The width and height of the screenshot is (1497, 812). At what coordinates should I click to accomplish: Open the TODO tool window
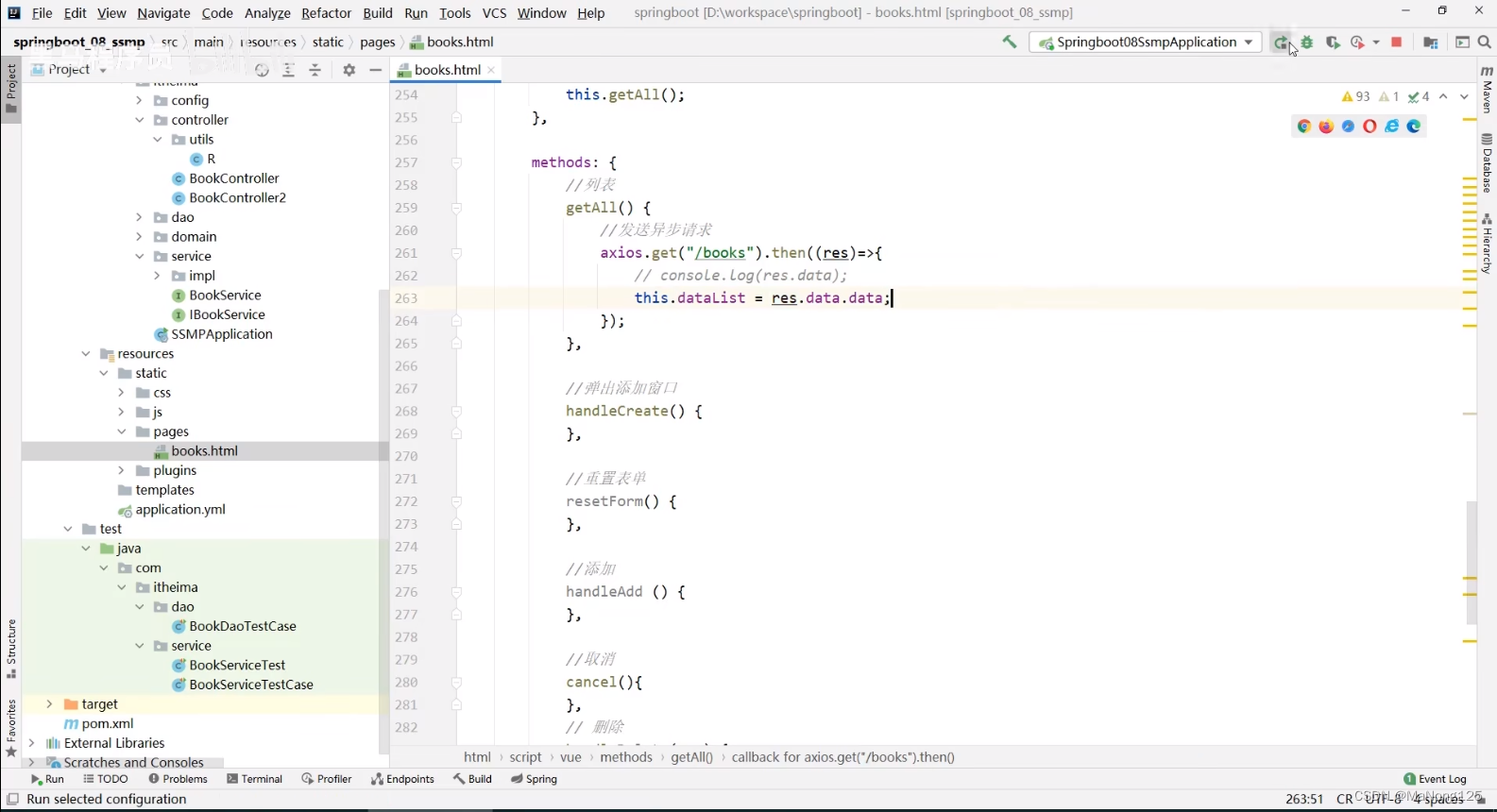click(x=106, y=779)
